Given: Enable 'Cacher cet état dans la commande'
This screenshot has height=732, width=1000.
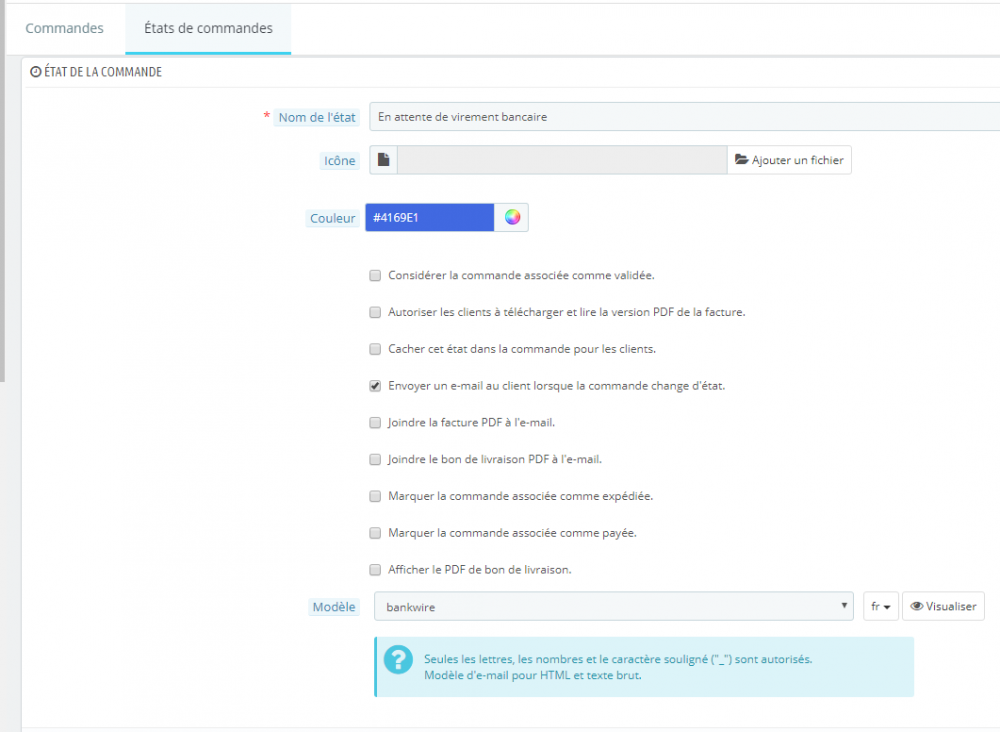Looking at the screenshot, I should 375,349.
